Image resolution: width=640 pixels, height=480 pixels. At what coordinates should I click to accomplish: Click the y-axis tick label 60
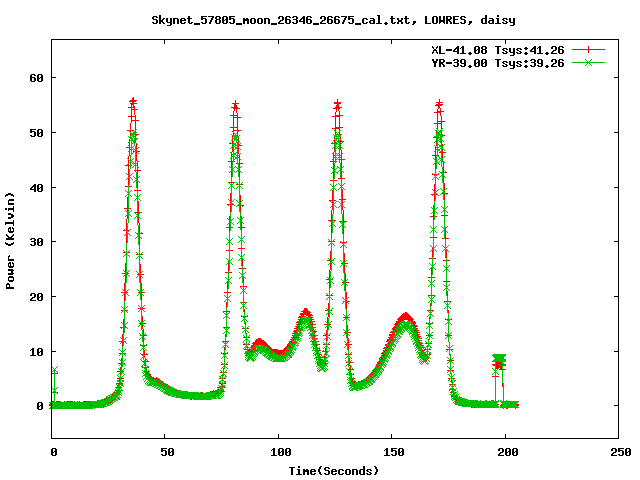coord(36,78)
